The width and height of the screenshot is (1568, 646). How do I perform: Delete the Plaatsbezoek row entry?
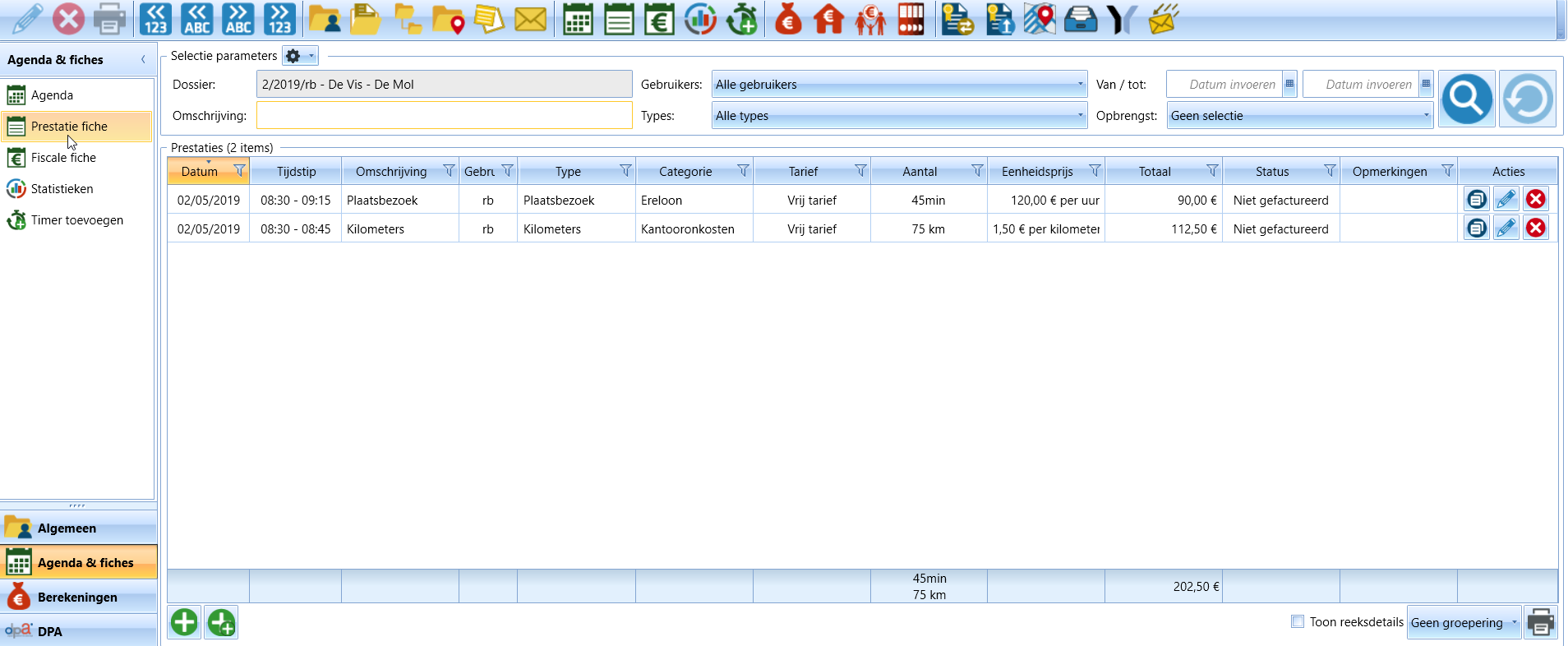(x=1536, y=199)
